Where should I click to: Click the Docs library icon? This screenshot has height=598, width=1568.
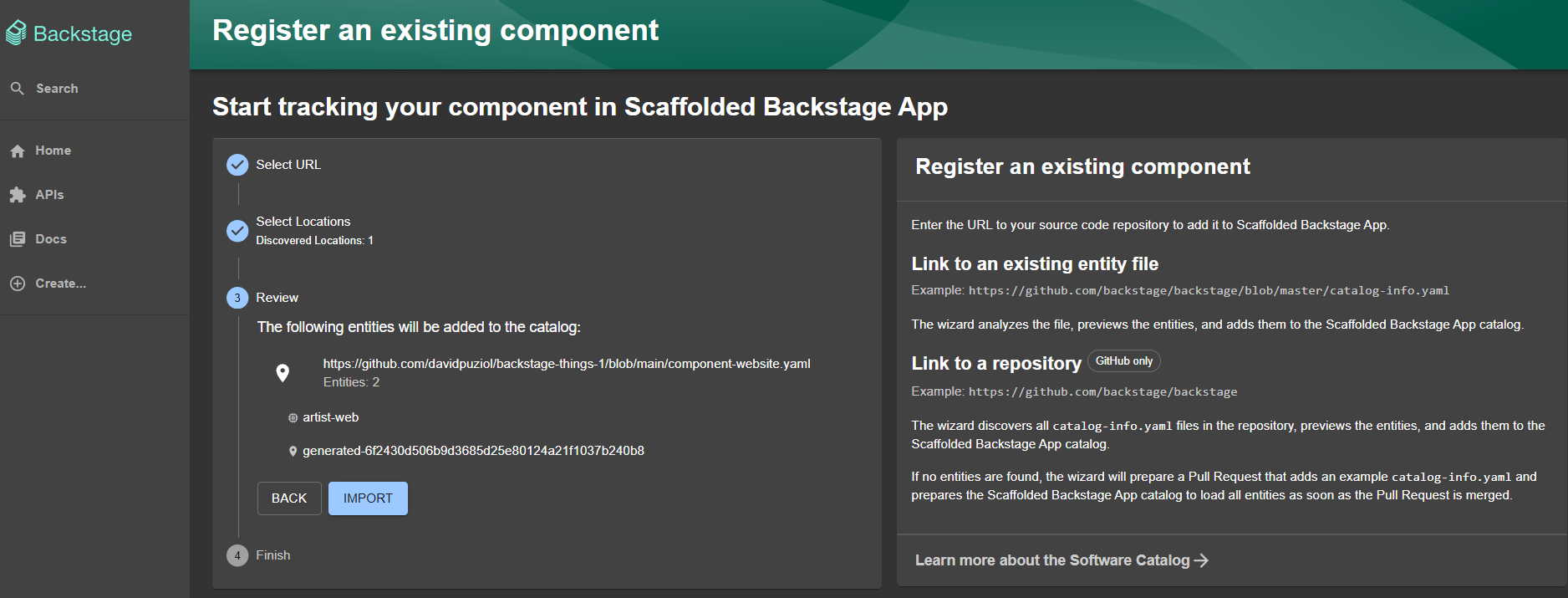coord(18,239)
